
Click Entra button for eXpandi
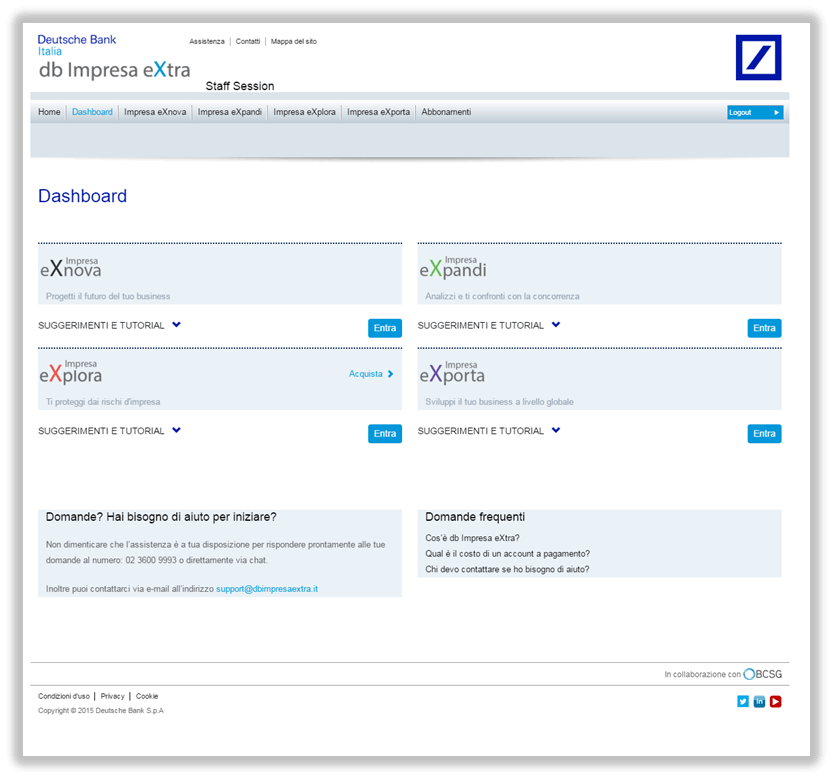pyautogui.click(x=764, y=328)
